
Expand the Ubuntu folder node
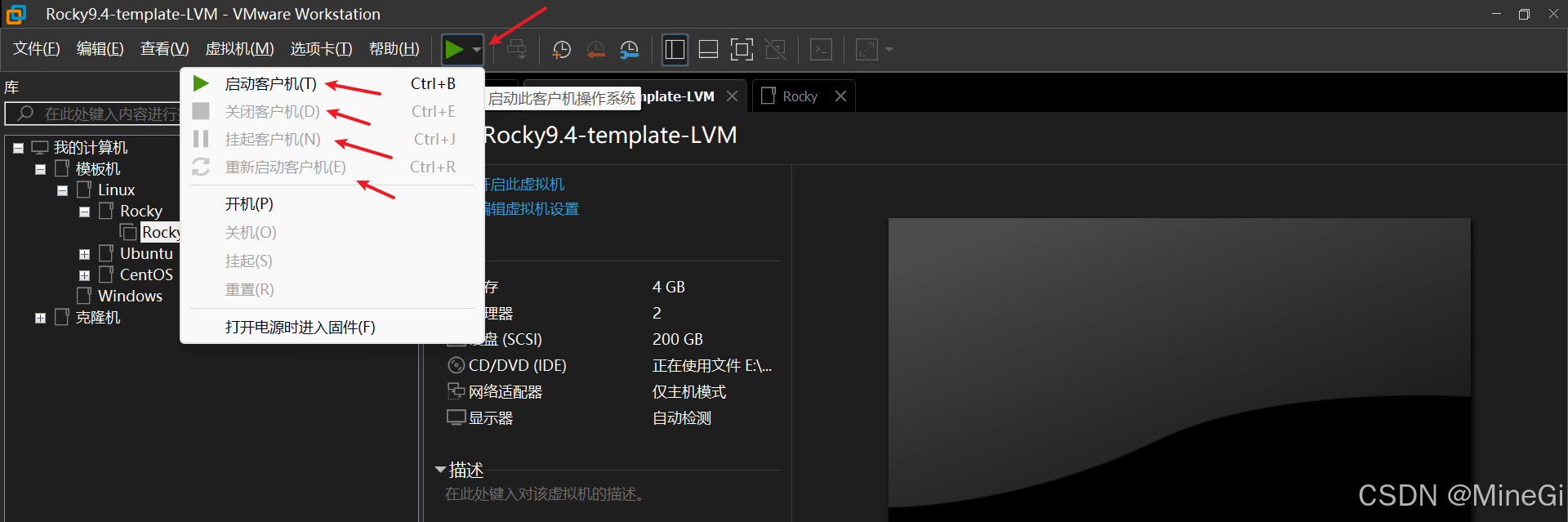[x=84, y=255]
